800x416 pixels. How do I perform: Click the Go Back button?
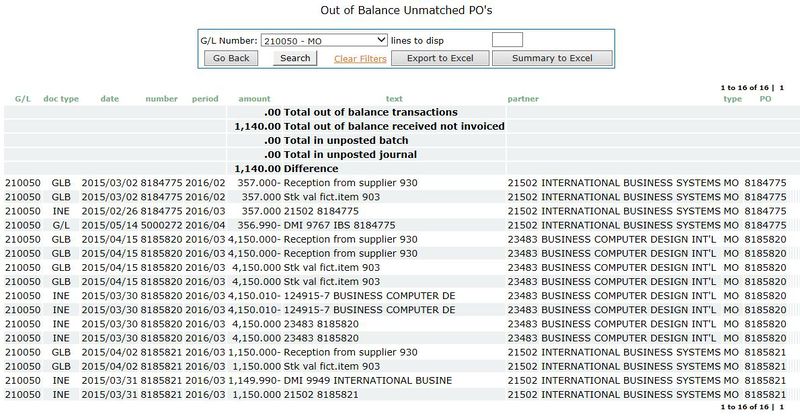tap(231, 58)
